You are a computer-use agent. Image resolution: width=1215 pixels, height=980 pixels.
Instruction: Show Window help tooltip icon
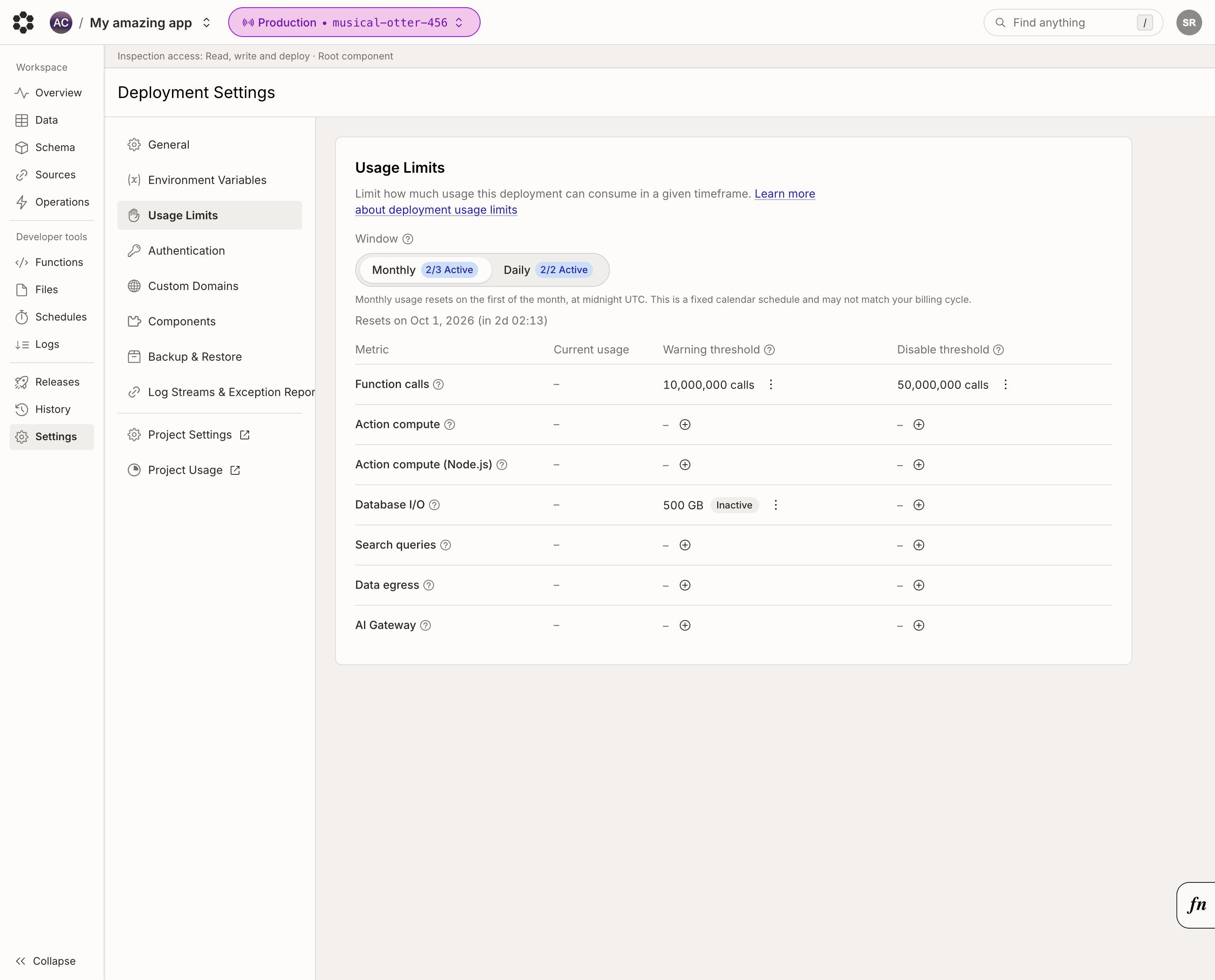[x=408, y=239]
